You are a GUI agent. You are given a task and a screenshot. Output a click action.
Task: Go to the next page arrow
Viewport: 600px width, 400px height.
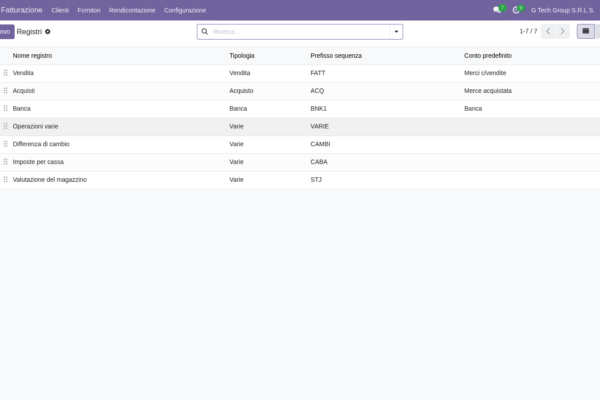tap(562, 31)
